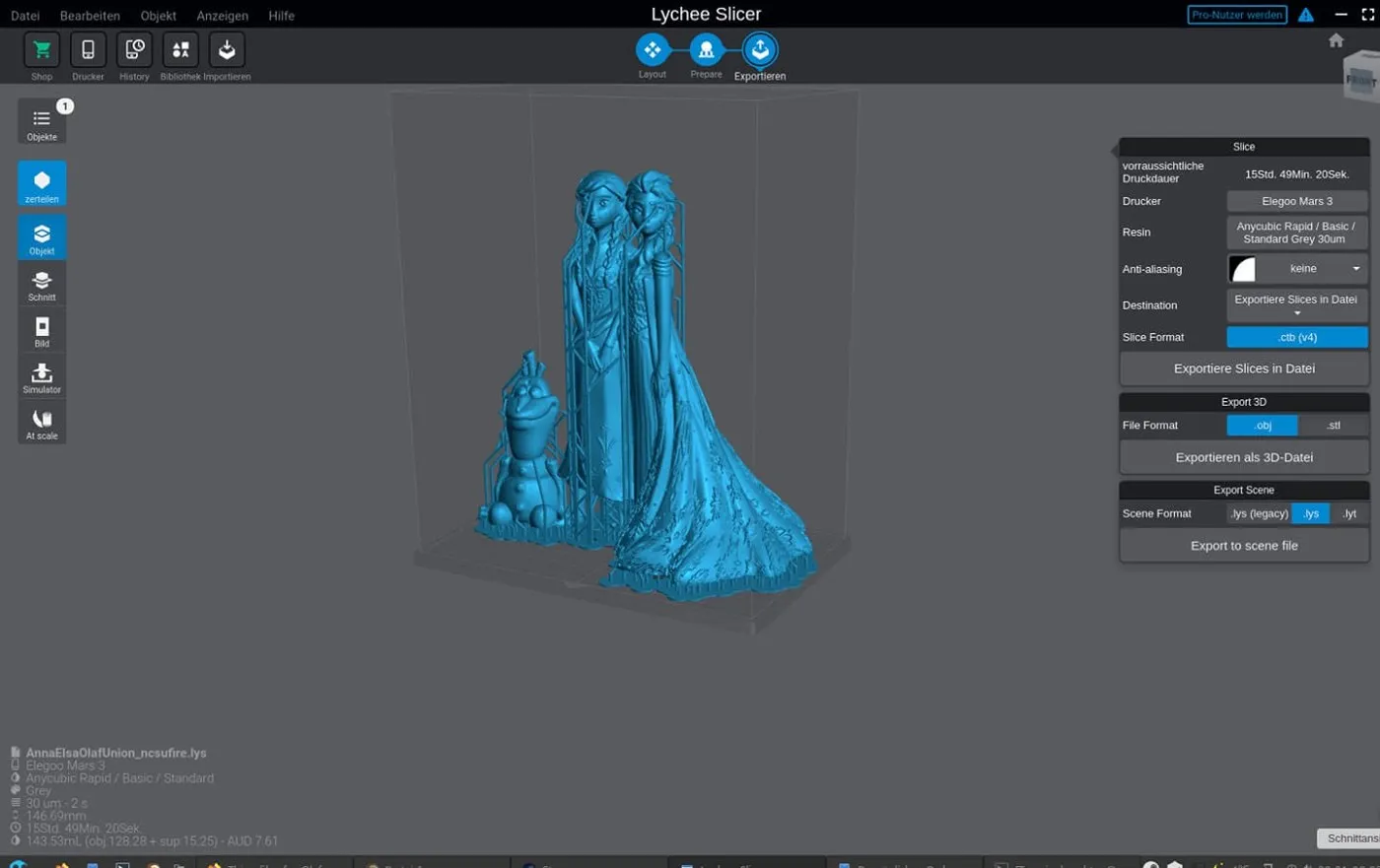Click the Schnittans... button at bottom right
Image resolution: width=1380 pixels, height=868 pixels.
coord(1349,838)
